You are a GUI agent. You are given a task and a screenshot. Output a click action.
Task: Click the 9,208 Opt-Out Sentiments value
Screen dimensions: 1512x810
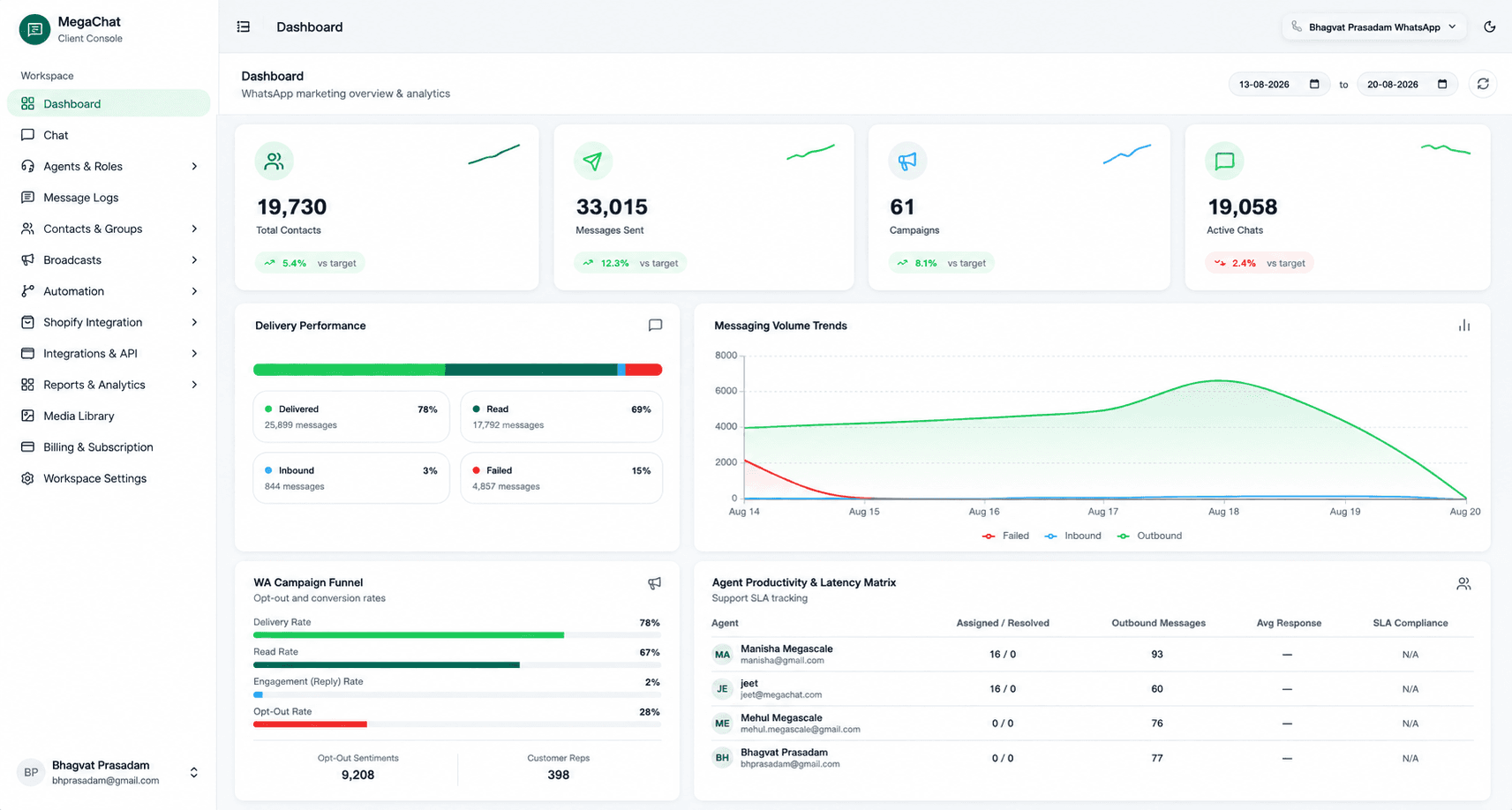coord(357,775)
